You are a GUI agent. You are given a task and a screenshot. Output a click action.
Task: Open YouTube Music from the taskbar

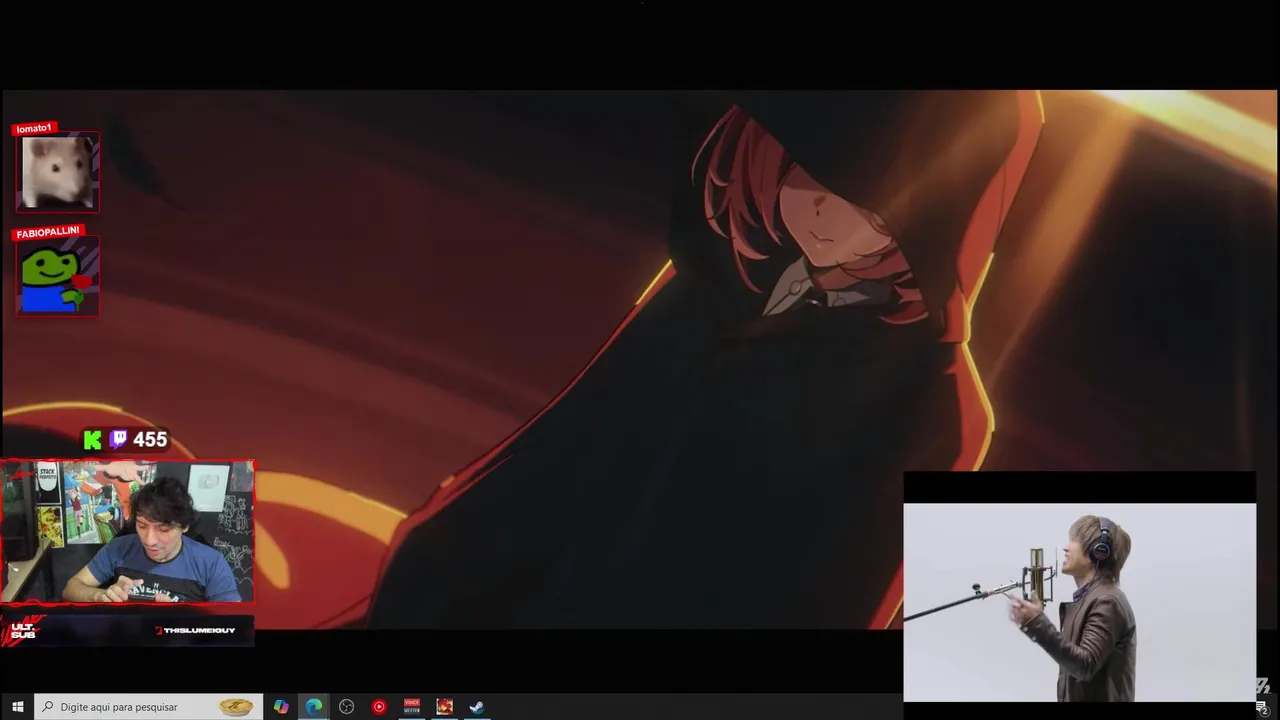[x=379, y=707]
